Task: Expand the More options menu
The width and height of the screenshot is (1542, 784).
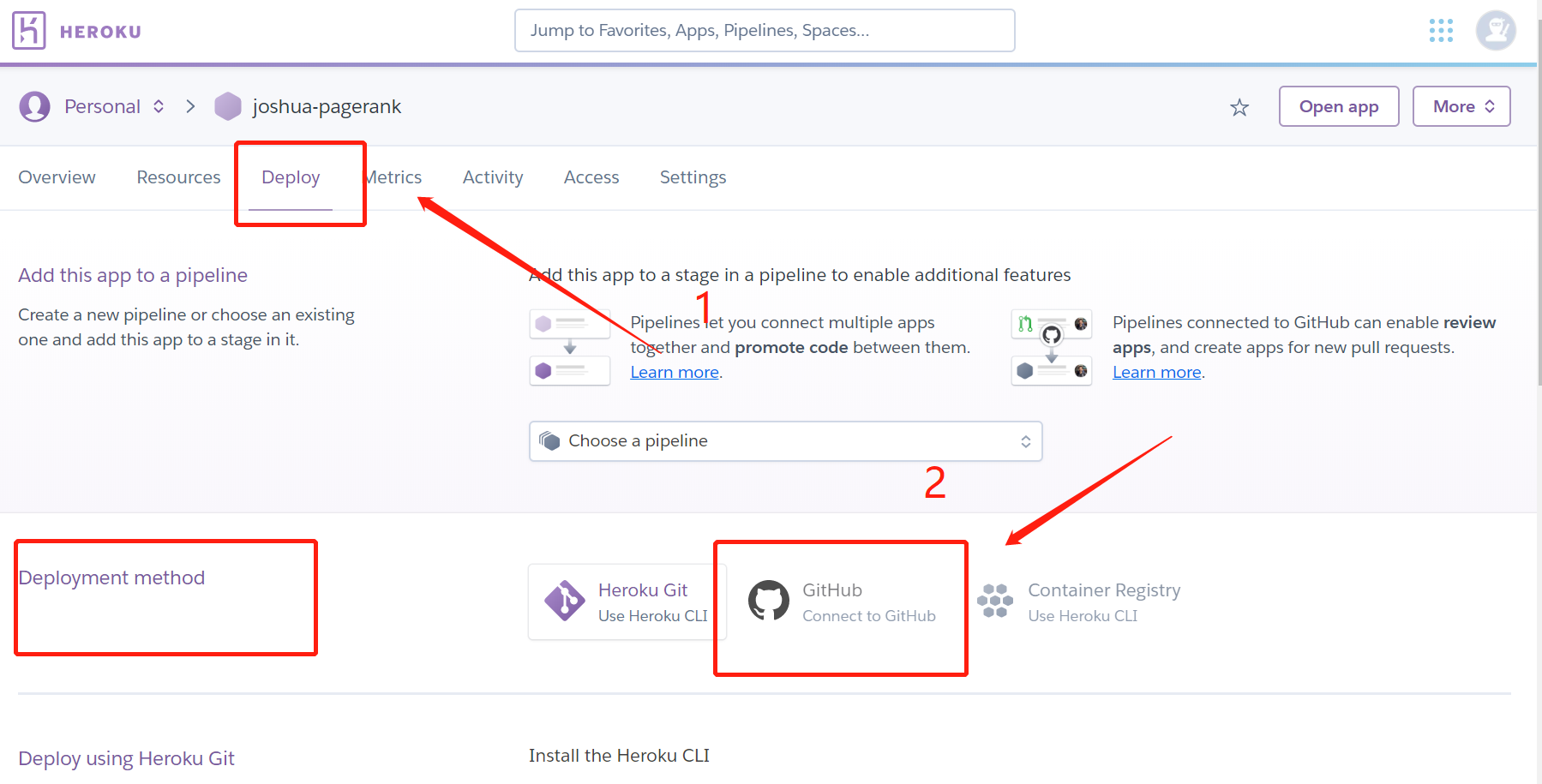Action: [1461, 106]
